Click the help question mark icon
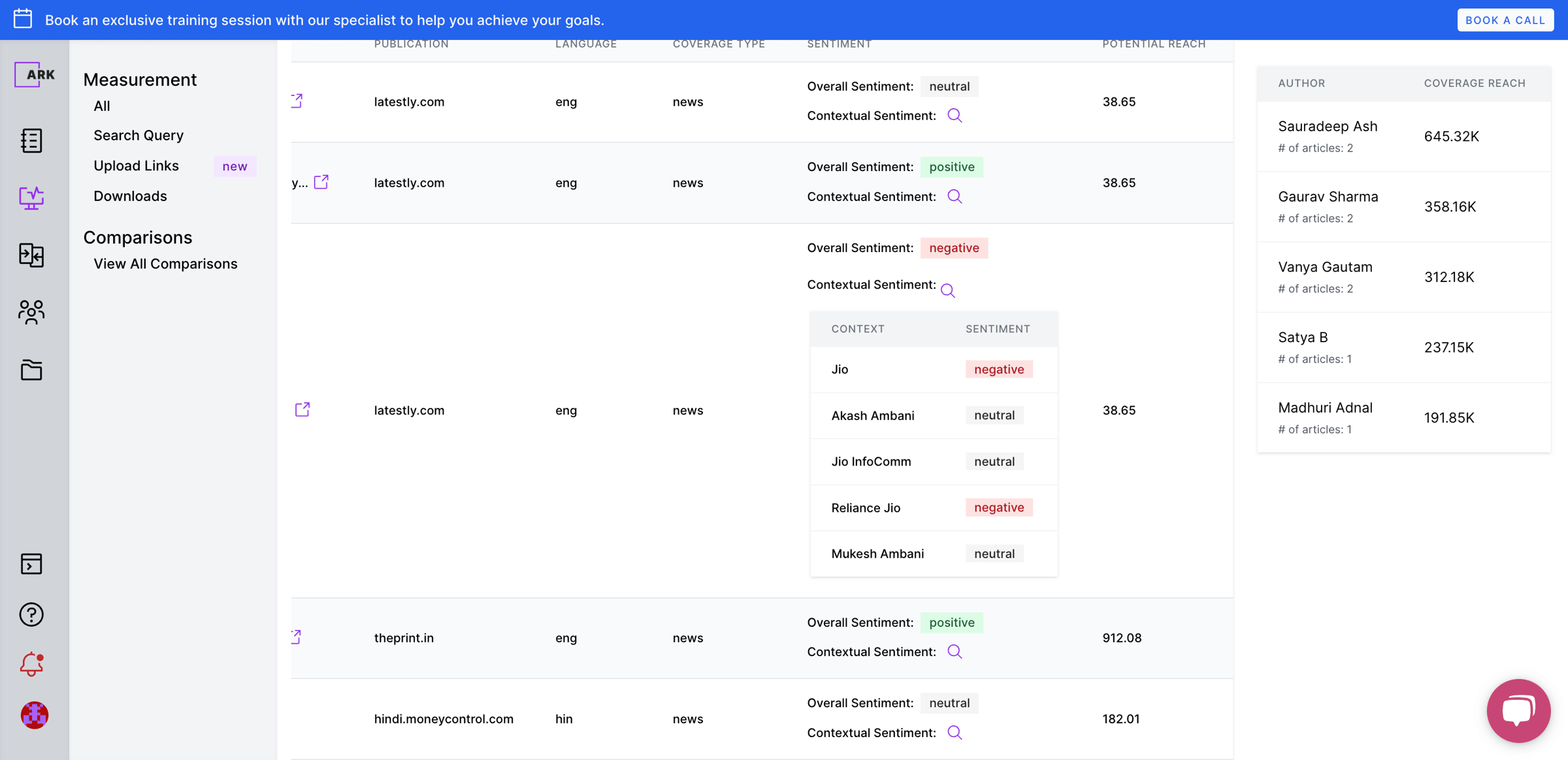1568x760 pixels. pos(31,614)
